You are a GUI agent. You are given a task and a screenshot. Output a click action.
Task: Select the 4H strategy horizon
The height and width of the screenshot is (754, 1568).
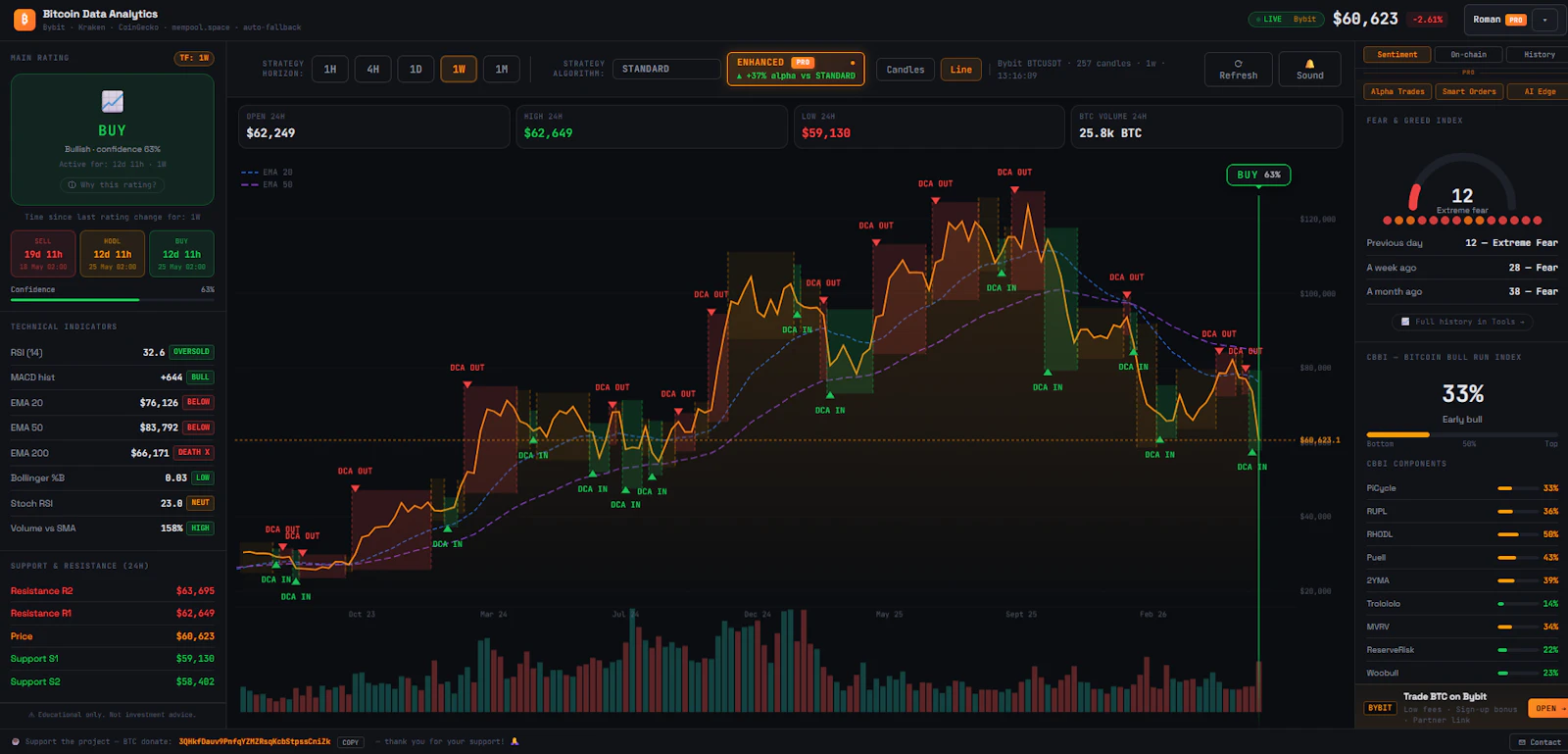[373, 69]
